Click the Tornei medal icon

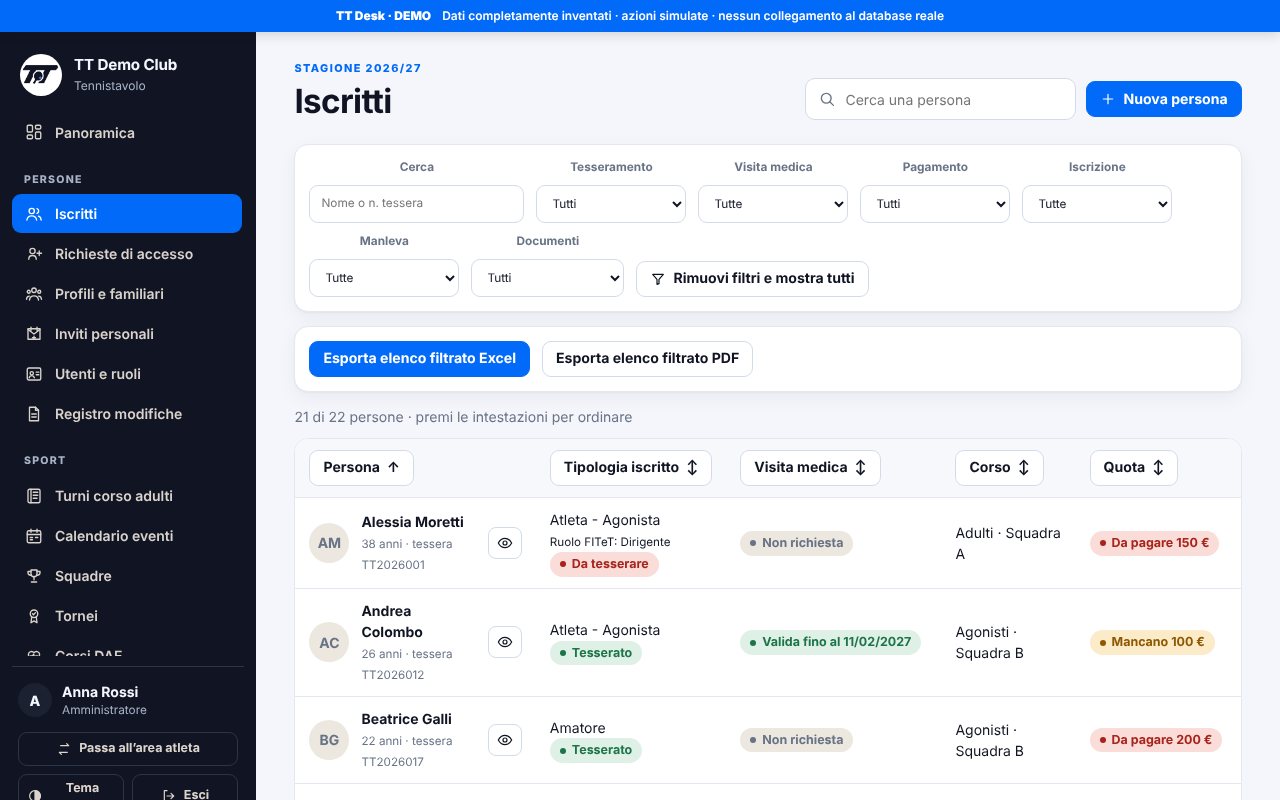pyautogui.click(x=34, y=616)
